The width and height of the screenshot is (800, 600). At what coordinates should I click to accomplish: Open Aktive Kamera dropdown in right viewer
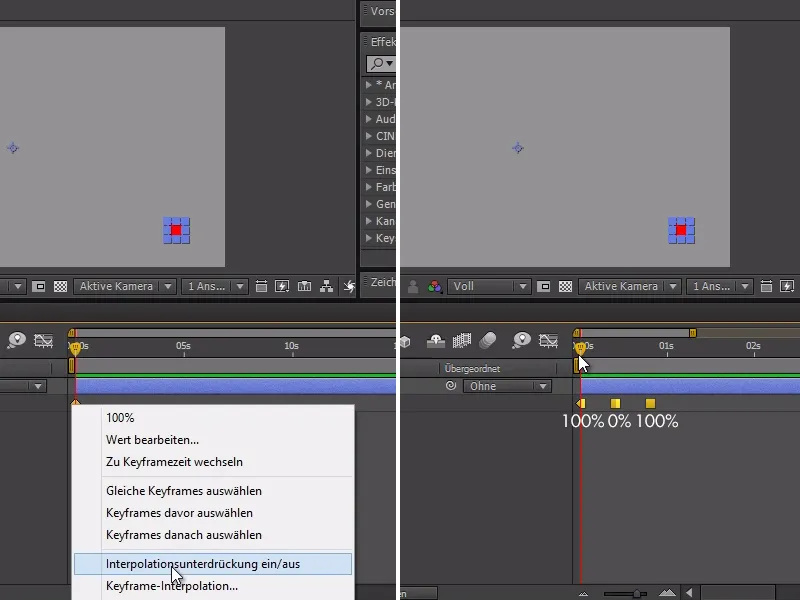tap(630, 286)
